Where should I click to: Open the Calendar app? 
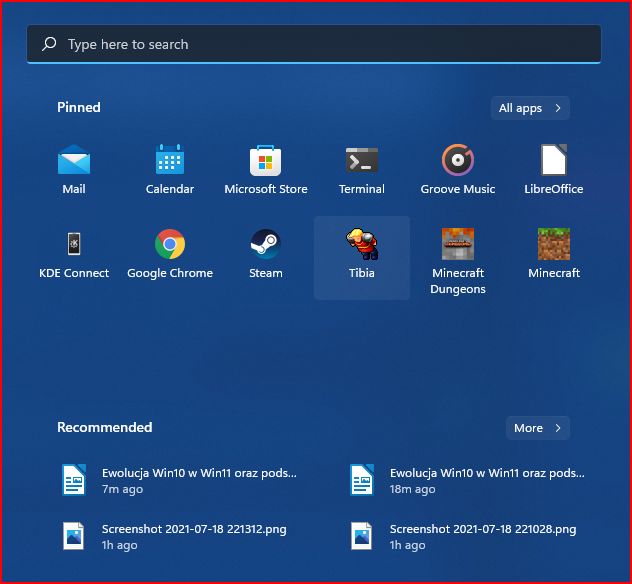[170, 169]
